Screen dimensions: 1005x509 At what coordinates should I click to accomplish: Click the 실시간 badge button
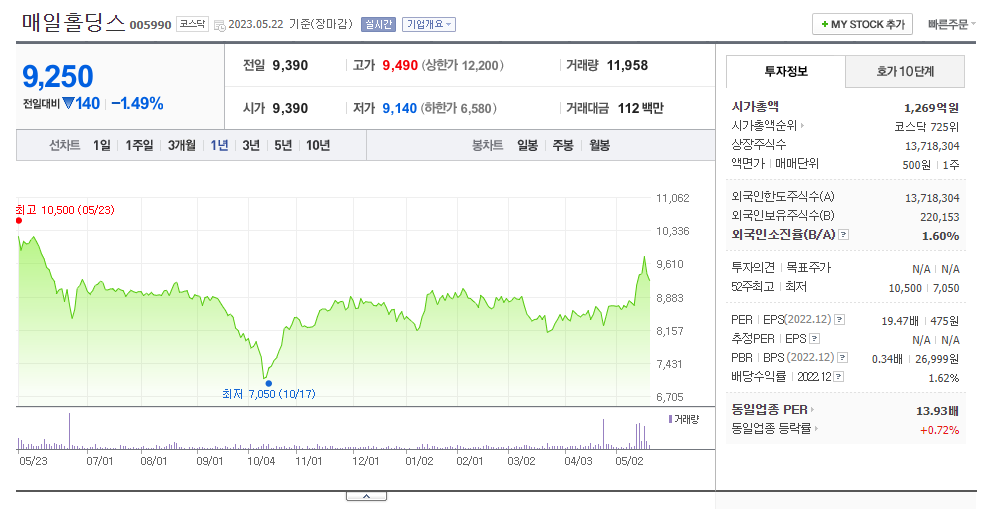[379, 24]
